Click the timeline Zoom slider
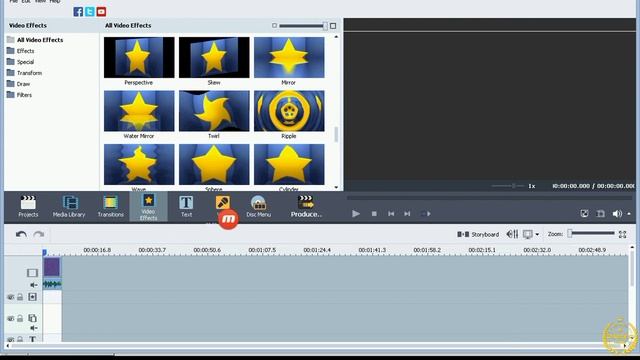Screen dimensions: 640x360 tap(591, 233)
